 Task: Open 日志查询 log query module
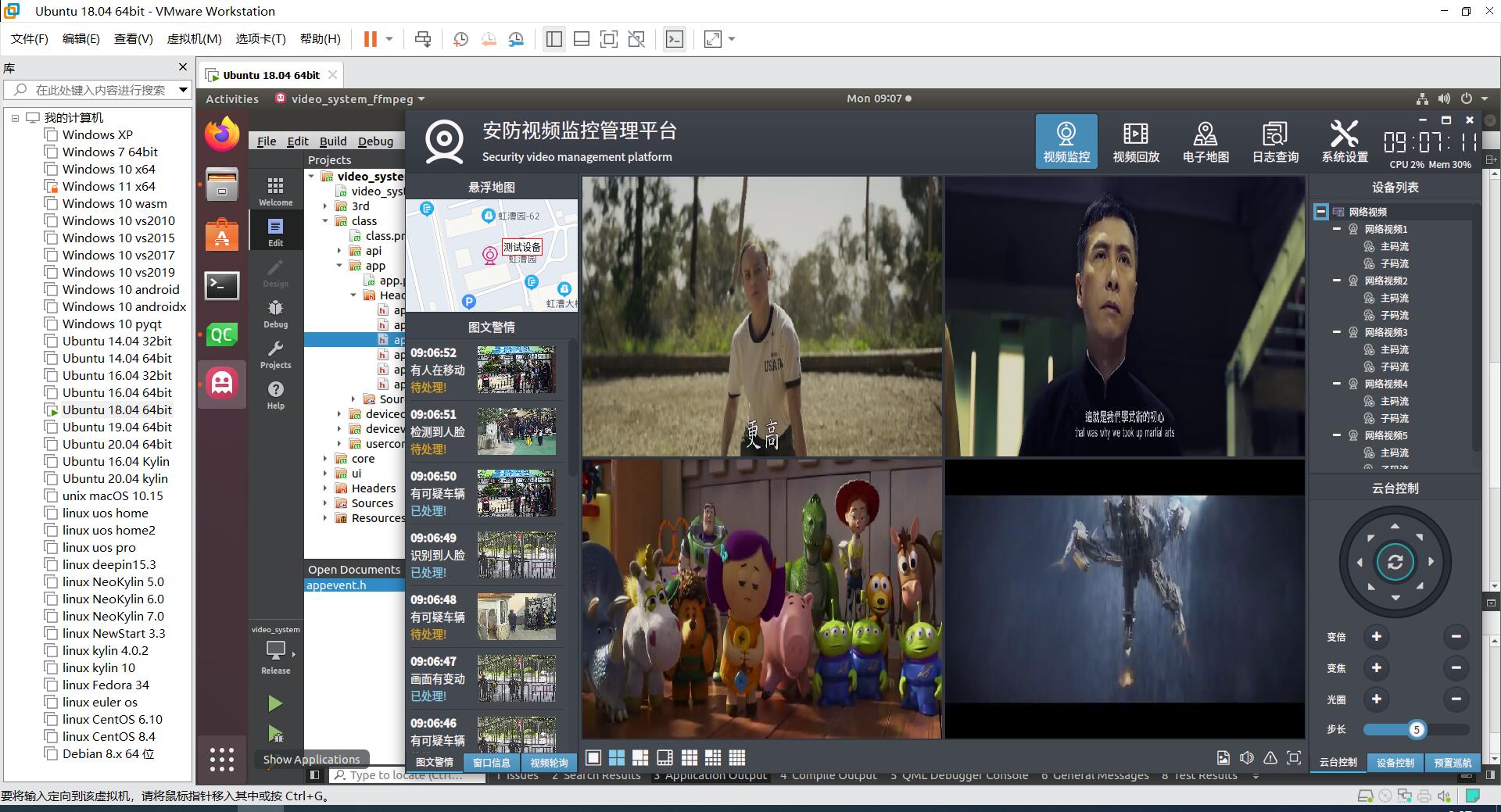(x=1274, y=141)
